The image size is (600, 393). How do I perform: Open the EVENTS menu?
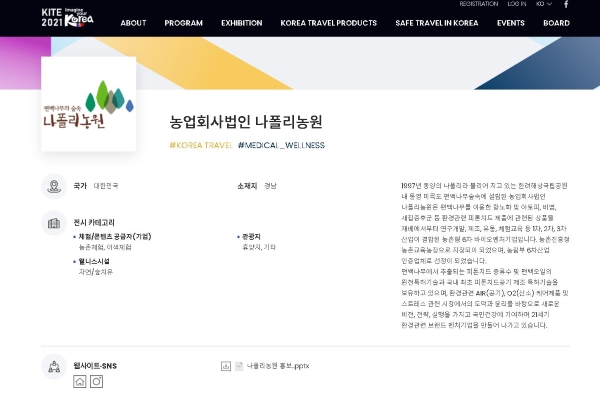(x=511, y=23)
